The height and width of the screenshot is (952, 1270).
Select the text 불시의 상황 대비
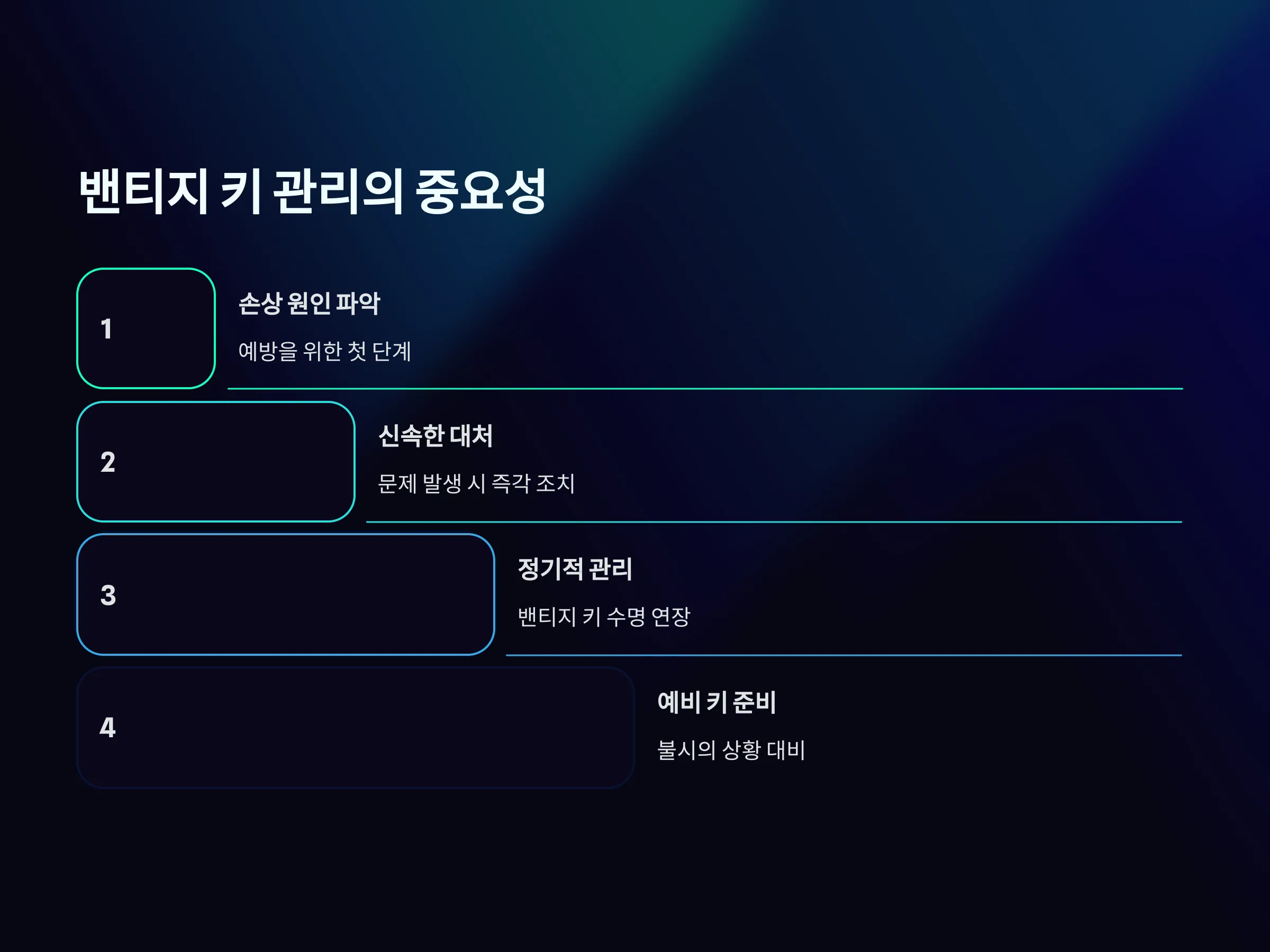(x=731, y=750)
